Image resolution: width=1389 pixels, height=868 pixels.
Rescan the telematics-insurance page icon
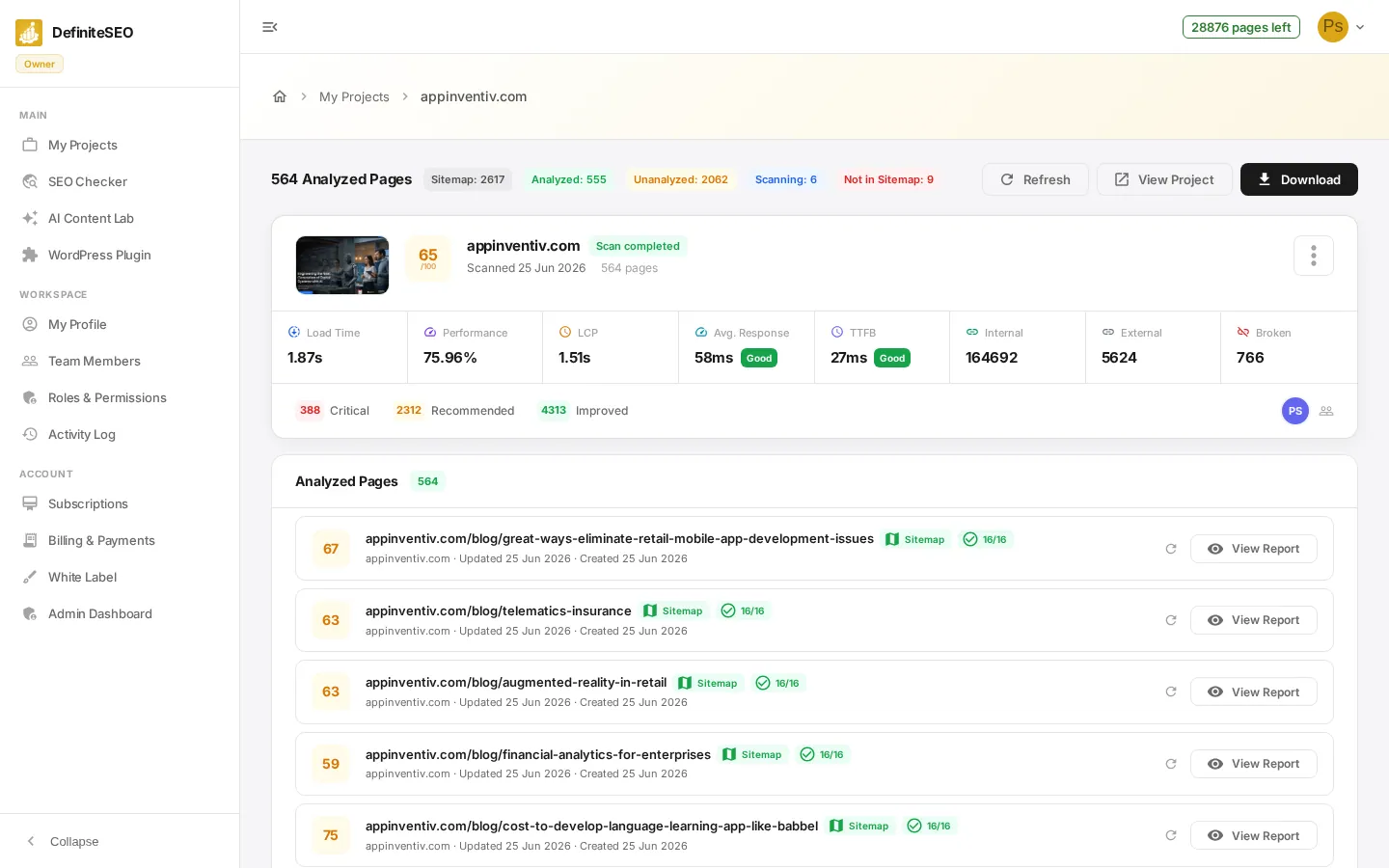(x=1170, y=620)
